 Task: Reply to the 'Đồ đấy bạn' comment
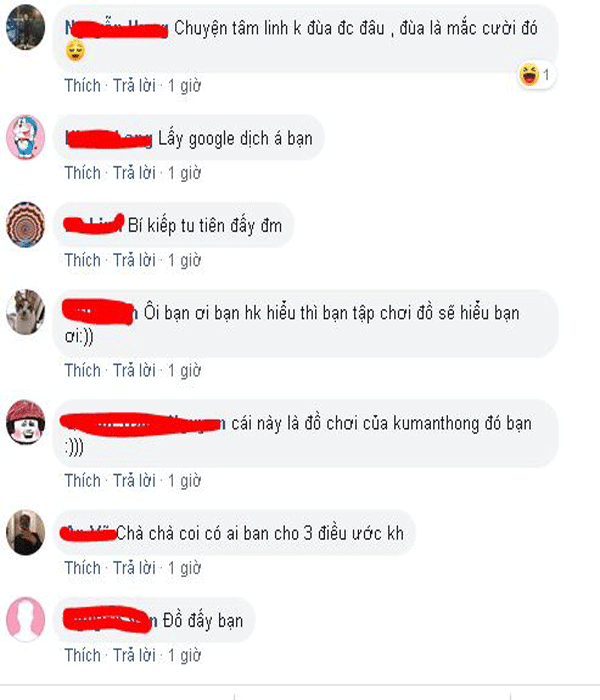pos(134,655)
